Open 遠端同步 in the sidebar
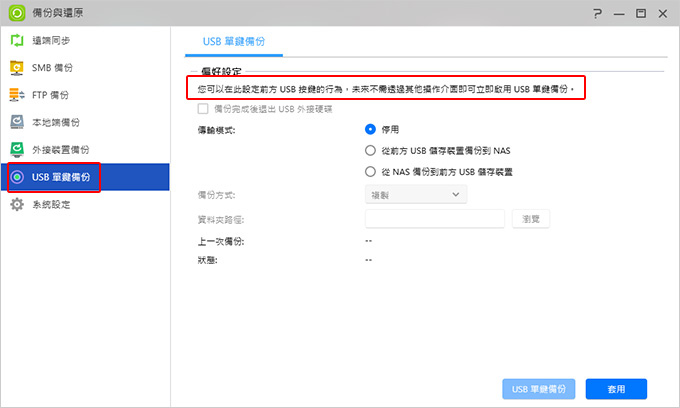680x408 pixels. pos(85,40)
